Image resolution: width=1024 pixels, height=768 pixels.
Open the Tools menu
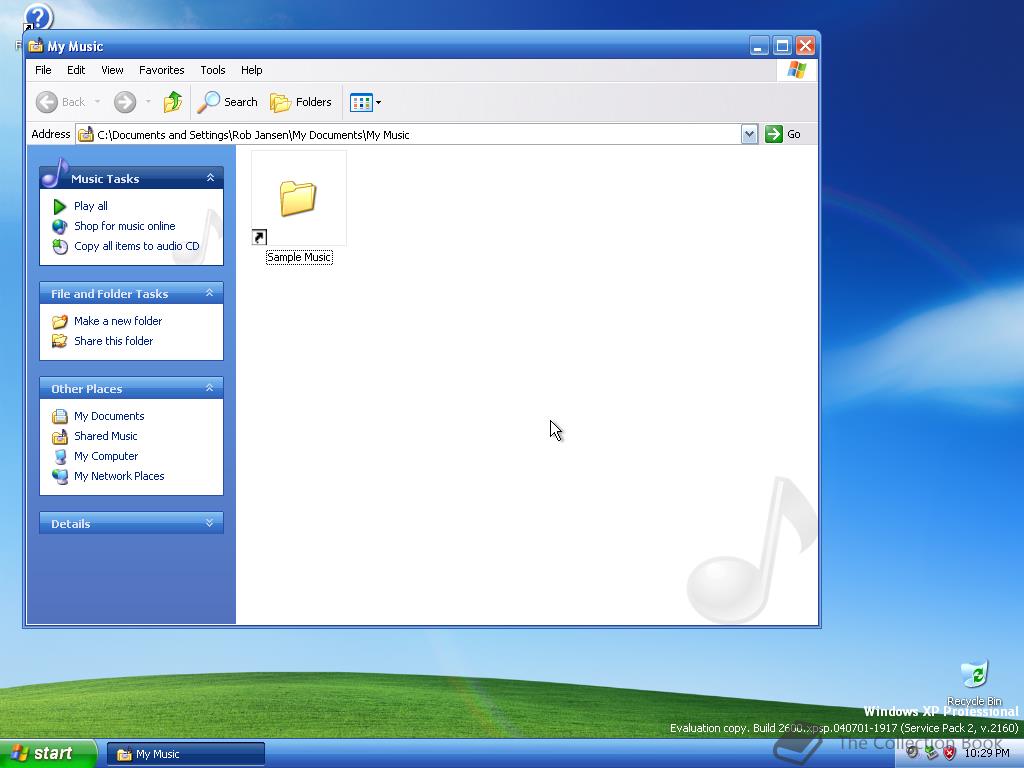coord(212,70)
